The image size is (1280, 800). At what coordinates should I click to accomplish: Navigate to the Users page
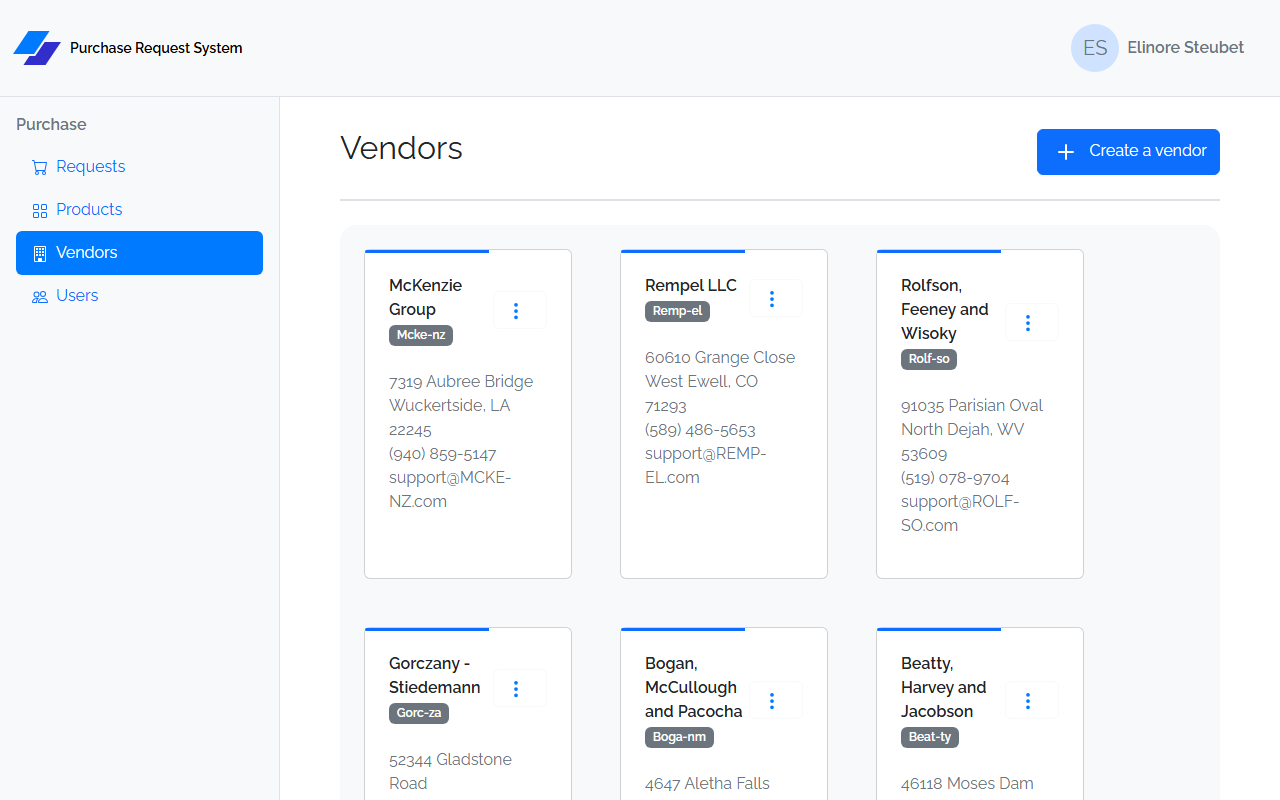pos(139,296)
